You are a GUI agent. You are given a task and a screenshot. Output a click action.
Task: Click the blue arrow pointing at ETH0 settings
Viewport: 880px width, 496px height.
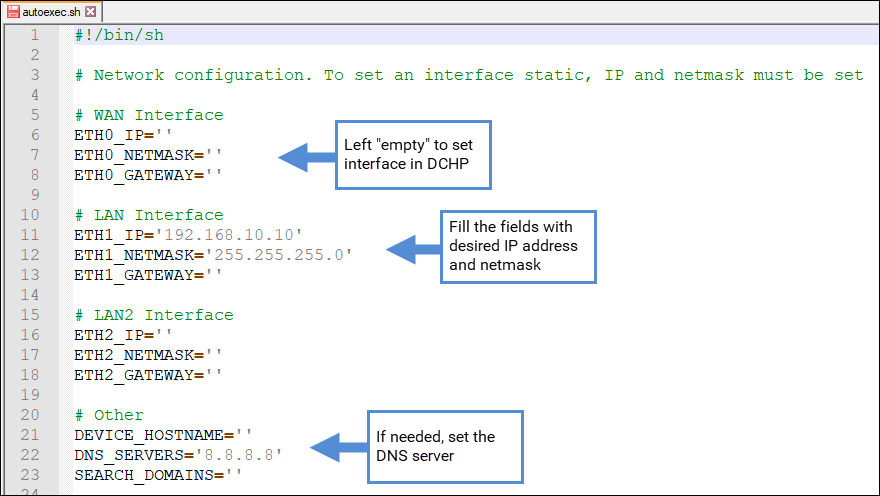coord(306,158)
